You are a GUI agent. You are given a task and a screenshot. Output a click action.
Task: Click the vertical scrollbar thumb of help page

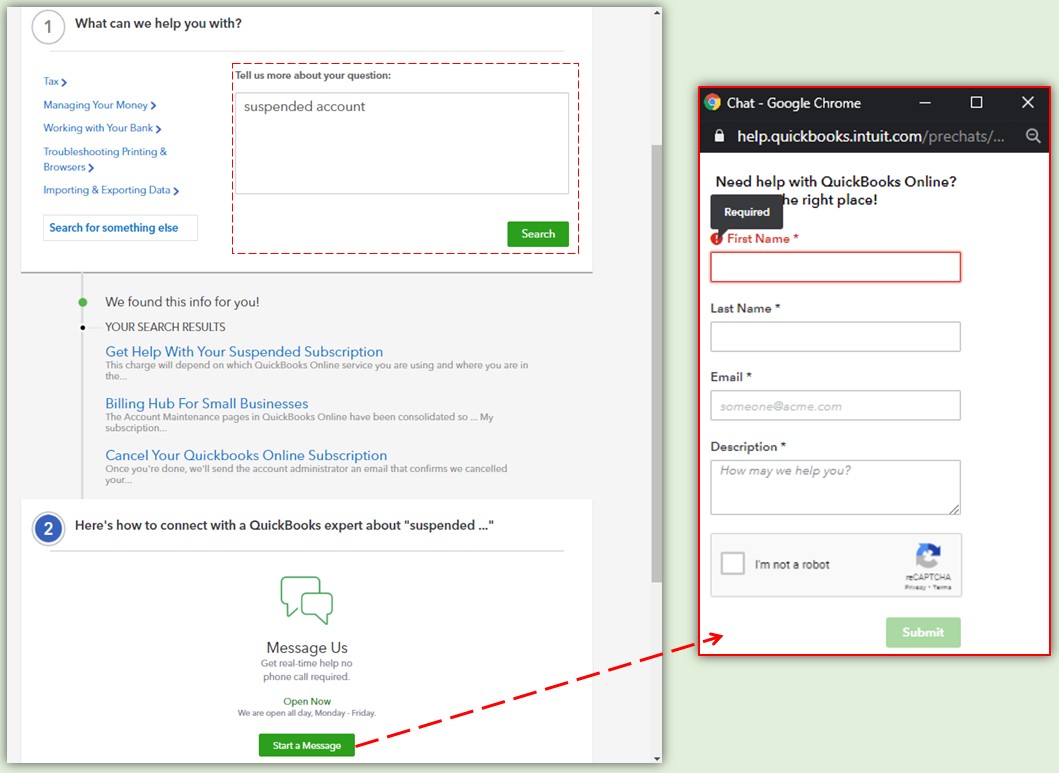(x=656, y=363)
